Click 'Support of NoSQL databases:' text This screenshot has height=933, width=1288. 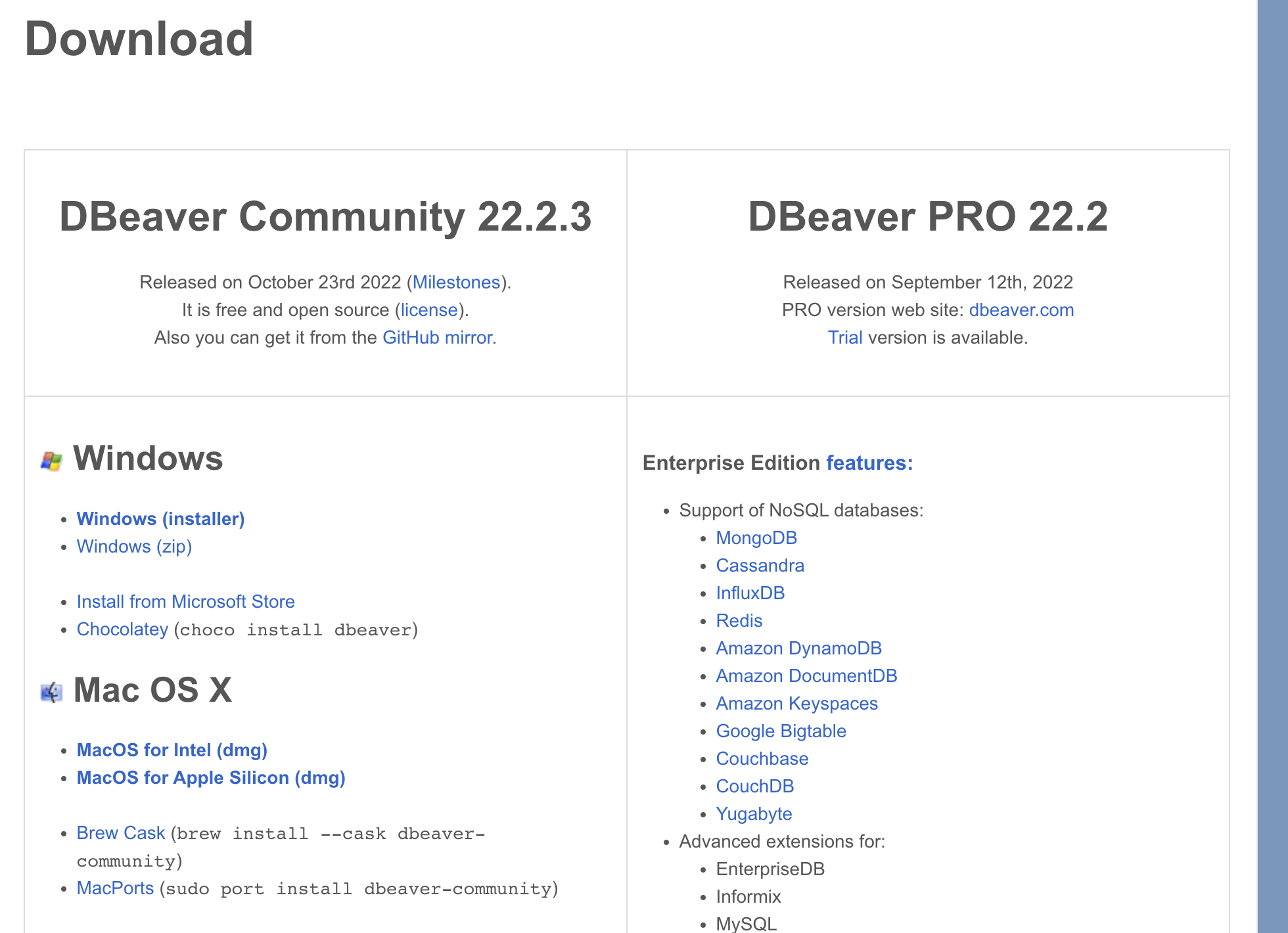tap(801, 511)
